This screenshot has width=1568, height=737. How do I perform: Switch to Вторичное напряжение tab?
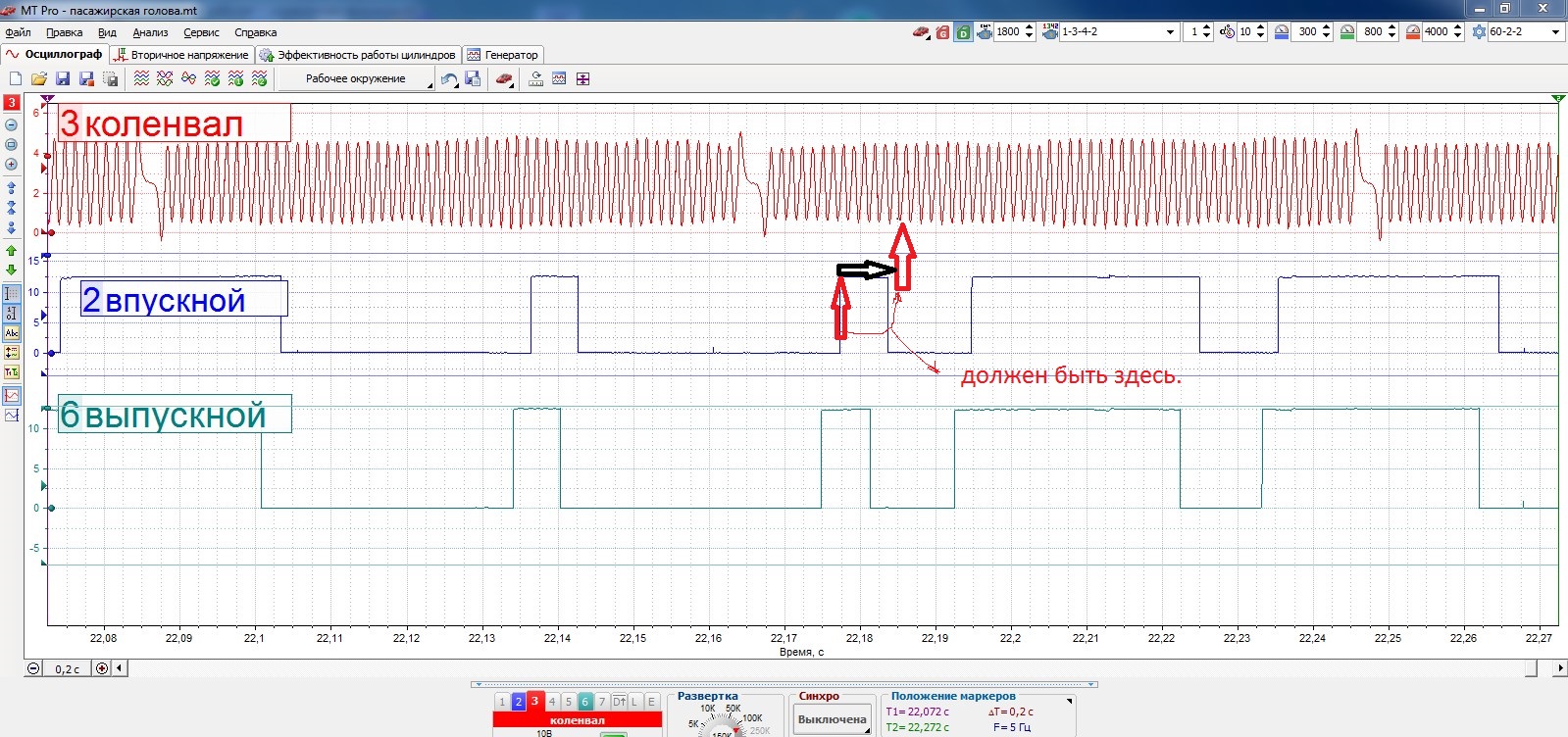pyautogui.click(x=181, y=55)
